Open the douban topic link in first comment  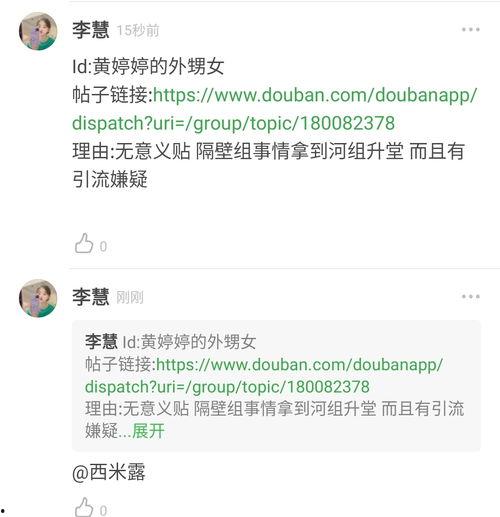tap(275, 109)
